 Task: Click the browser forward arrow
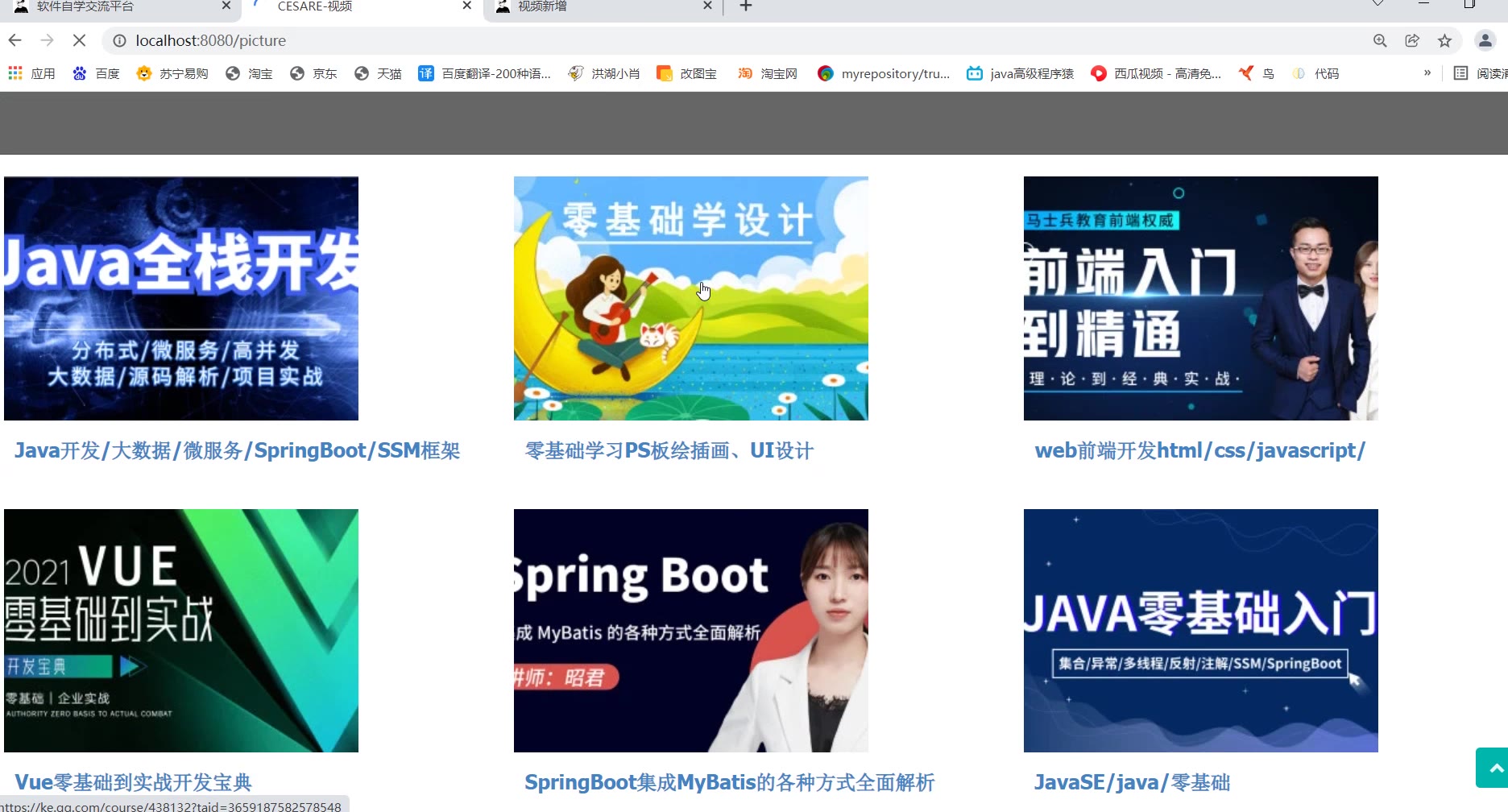(x=47, y=40)
